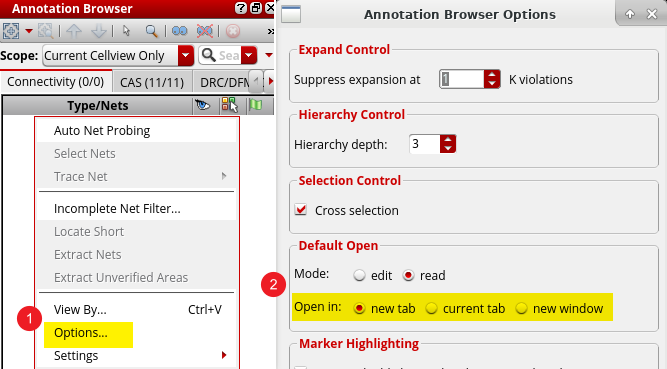Close the Annotation Browser Options dialog

tap(652, 14)
